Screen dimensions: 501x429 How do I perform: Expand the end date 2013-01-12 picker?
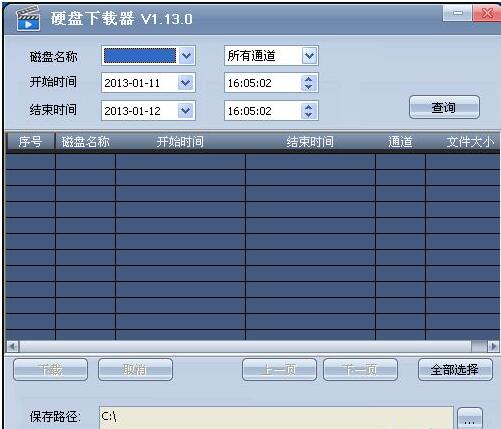point(185,110)
